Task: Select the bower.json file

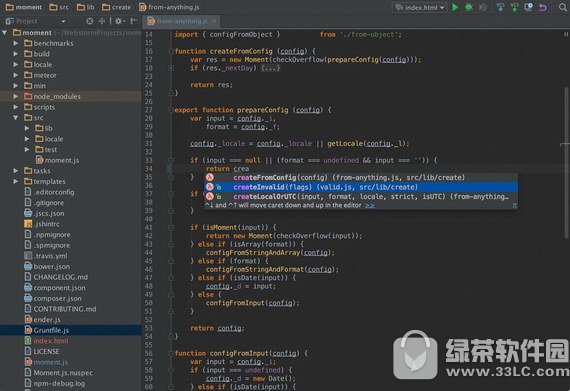Action: point(47,266)
